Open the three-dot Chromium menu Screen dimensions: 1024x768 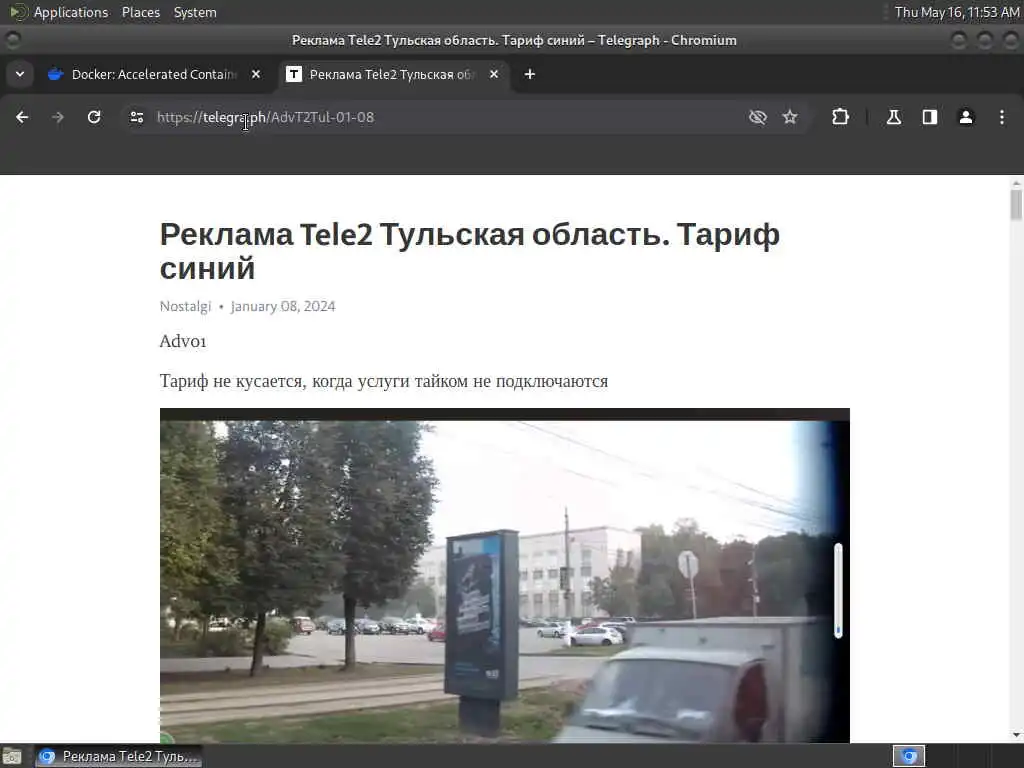pos(1002,117)
